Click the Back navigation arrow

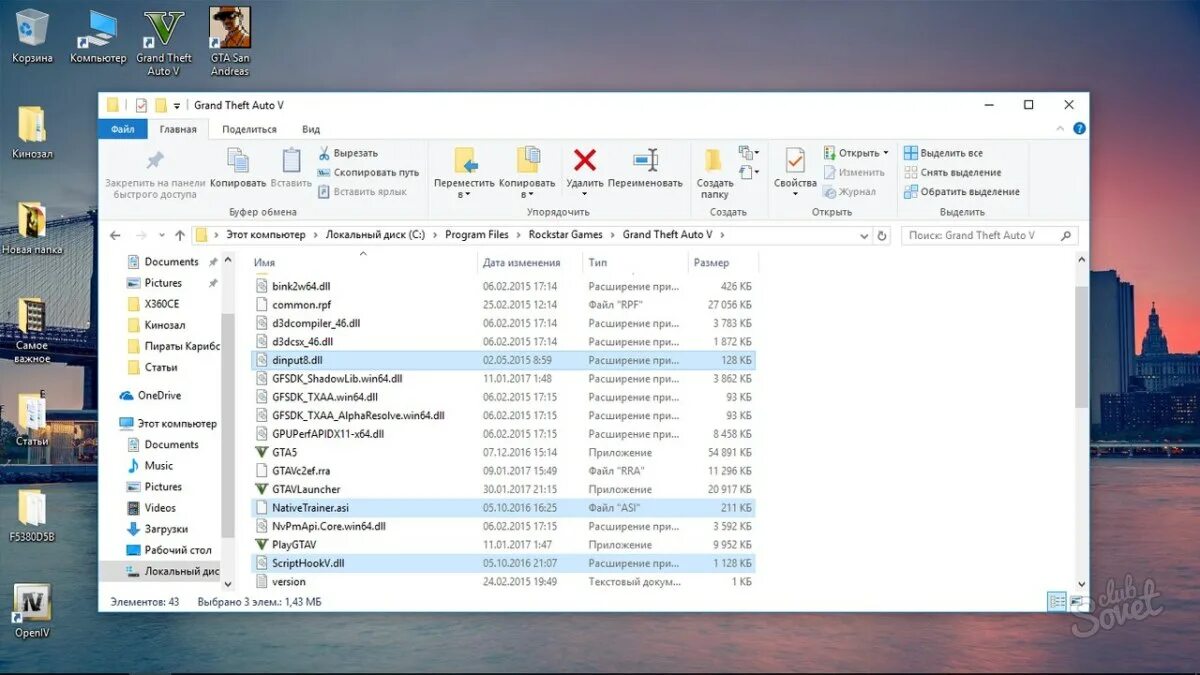tap(115, 235)
